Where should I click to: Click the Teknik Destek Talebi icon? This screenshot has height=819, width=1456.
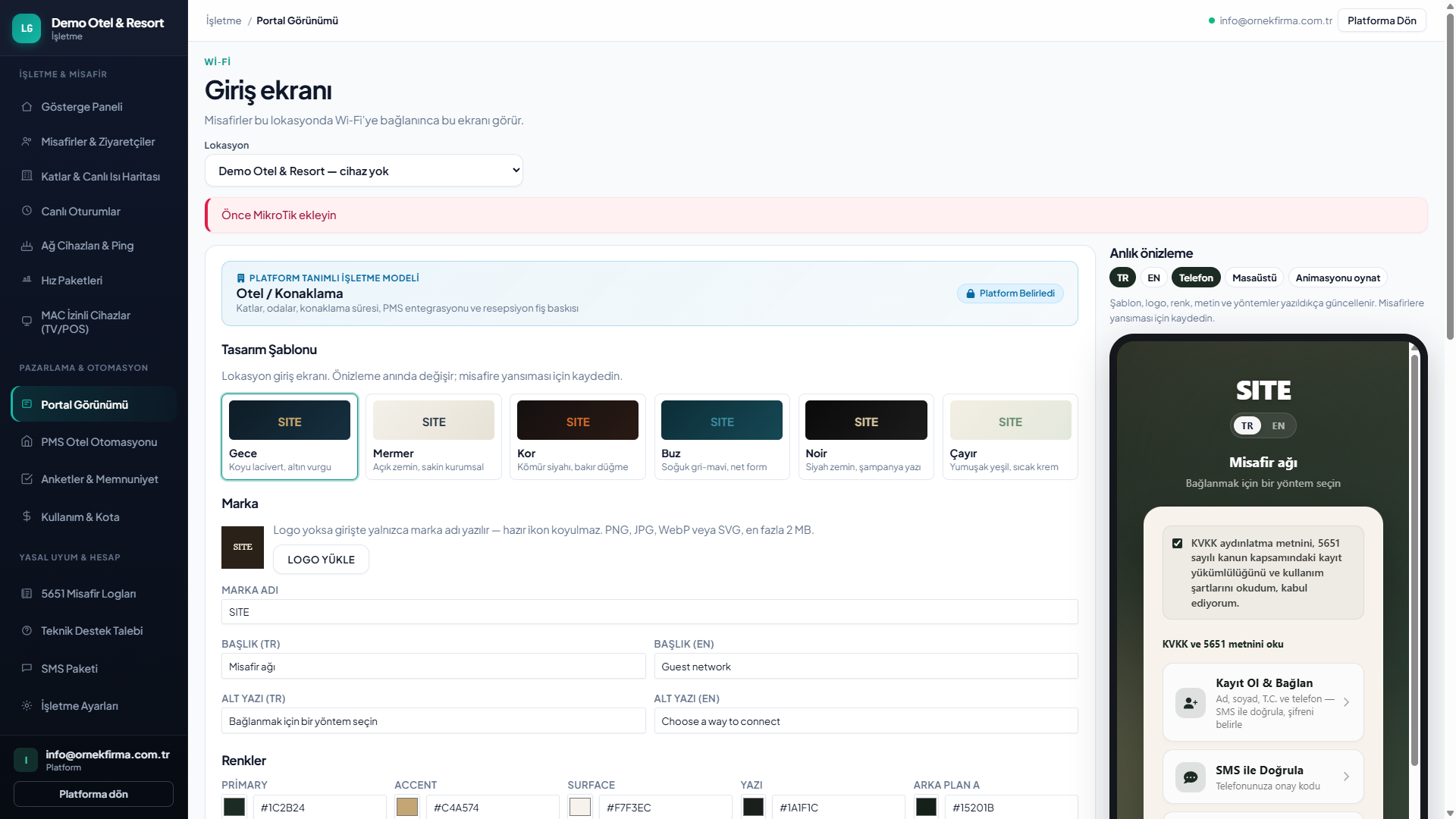pyautogui.click(x=27, y=631)
